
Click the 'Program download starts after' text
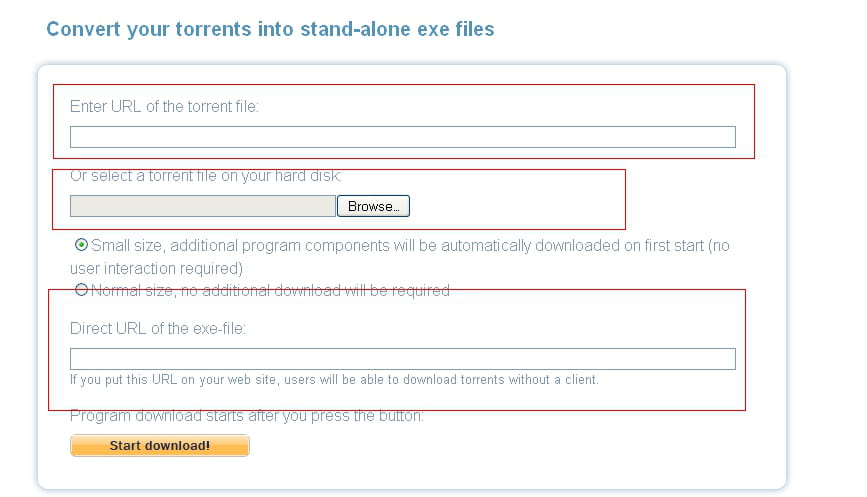[247, 416]
